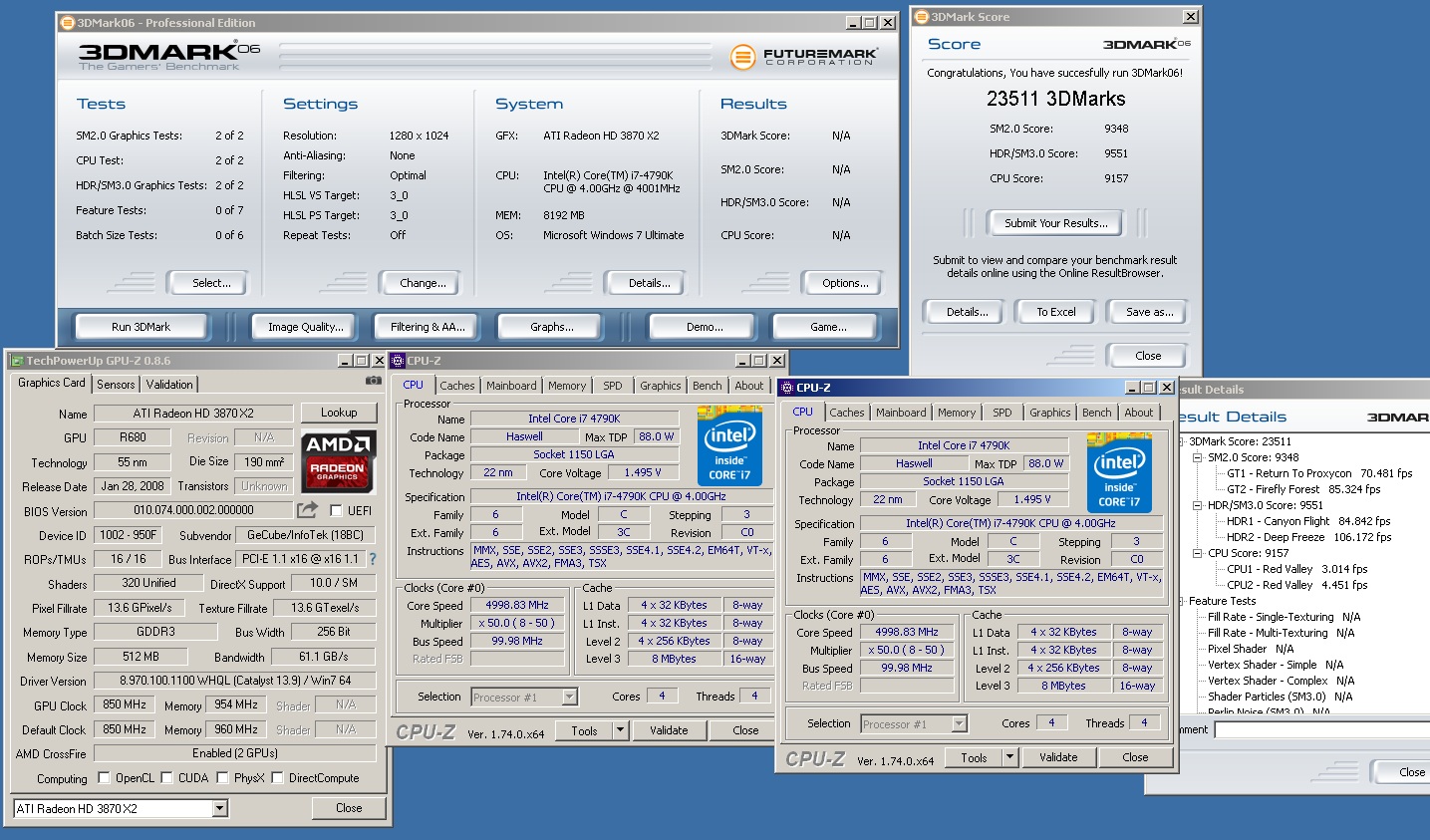Select GT1 - Return To Proxycon result row

click(1319, 473)
